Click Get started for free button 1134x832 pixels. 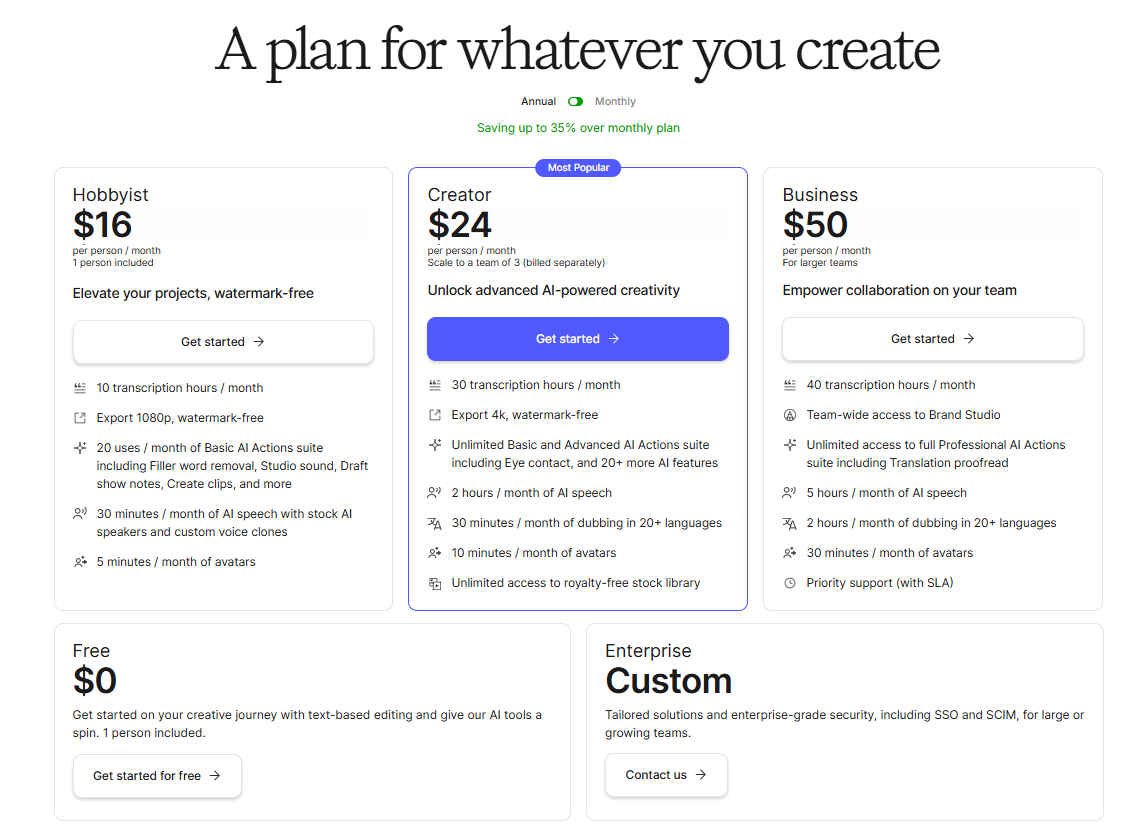pyautogui.click(x=157, y=776)
